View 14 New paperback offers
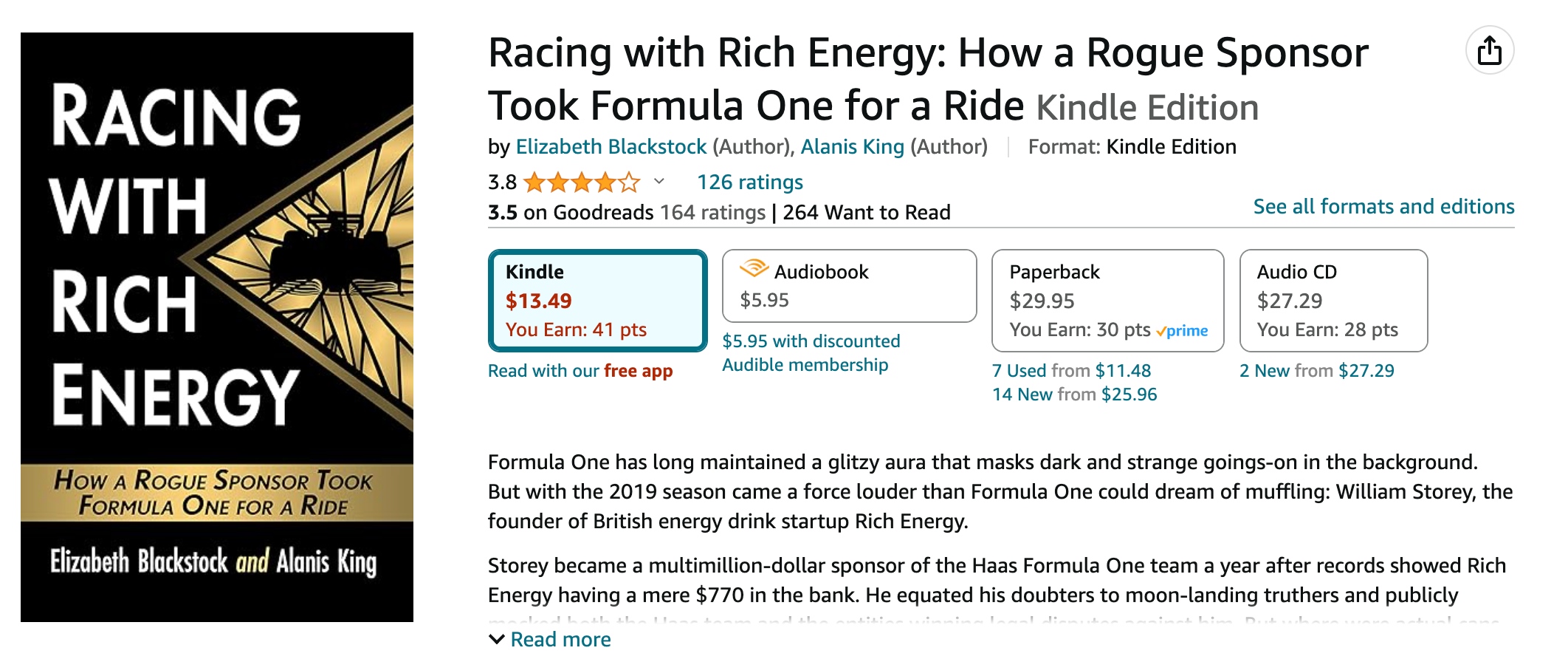This screenshot has height=659, width=1568. click(1074, 395)
